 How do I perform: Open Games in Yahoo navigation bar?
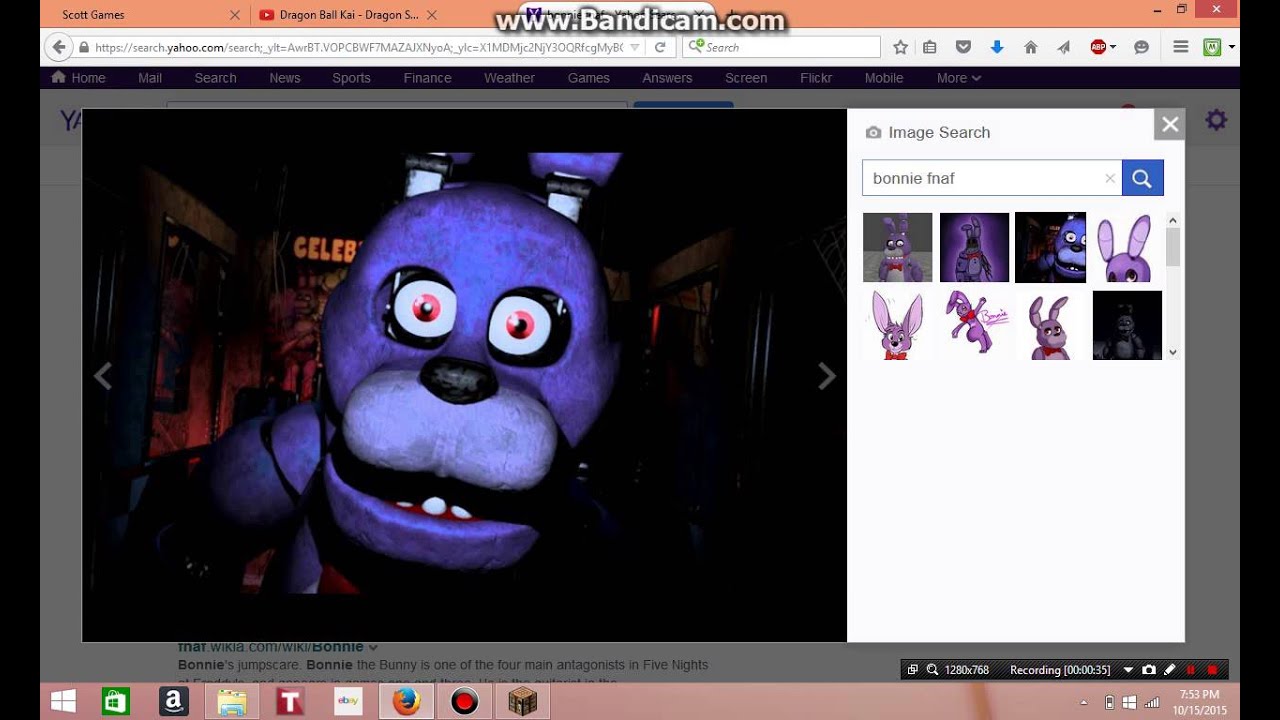click(589, 78)
